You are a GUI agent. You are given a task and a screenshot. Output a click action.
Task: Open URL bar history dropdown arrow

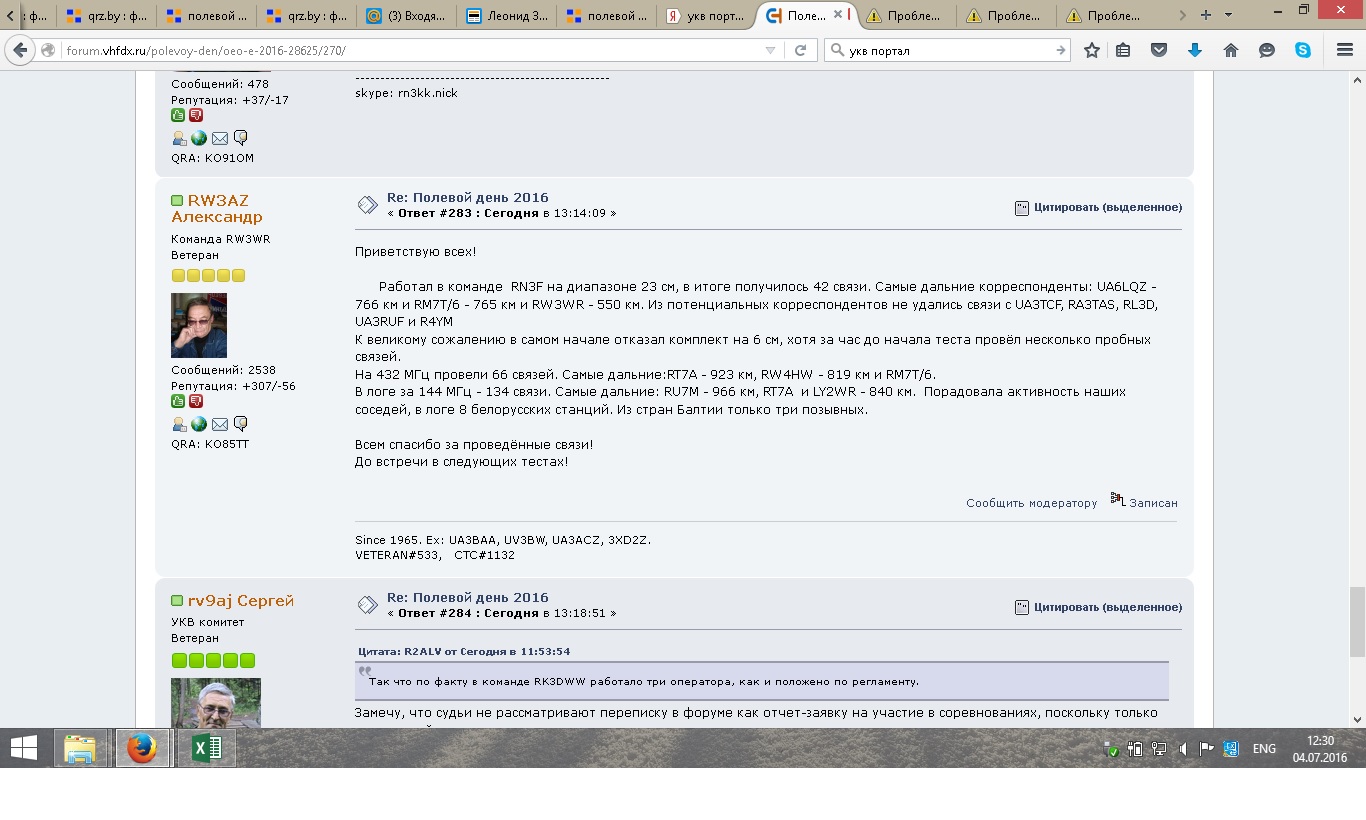click(770, 50)
